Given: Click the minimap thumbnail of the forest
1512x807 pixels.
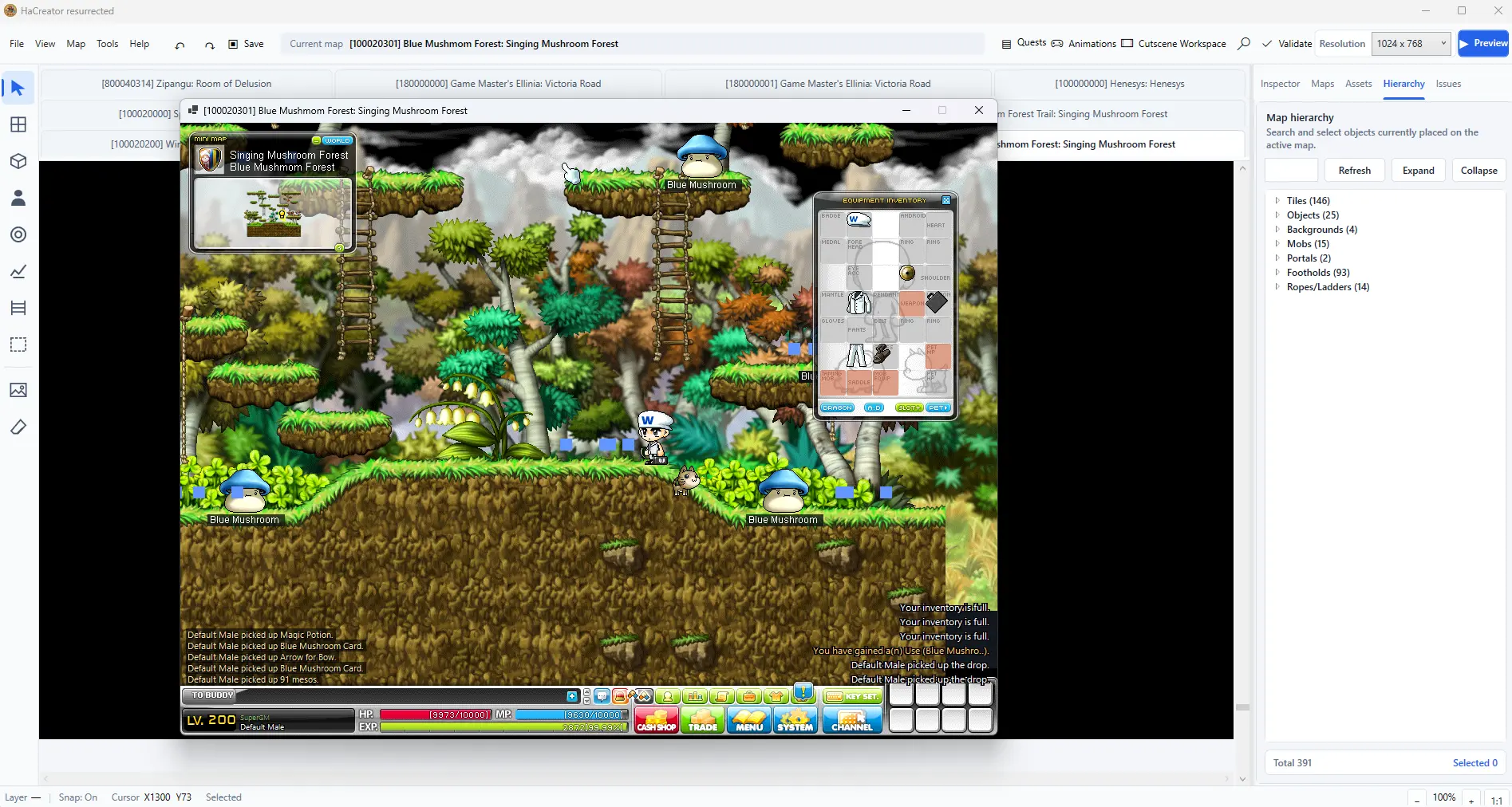Looking at the screenshot, I should [274, 213].
